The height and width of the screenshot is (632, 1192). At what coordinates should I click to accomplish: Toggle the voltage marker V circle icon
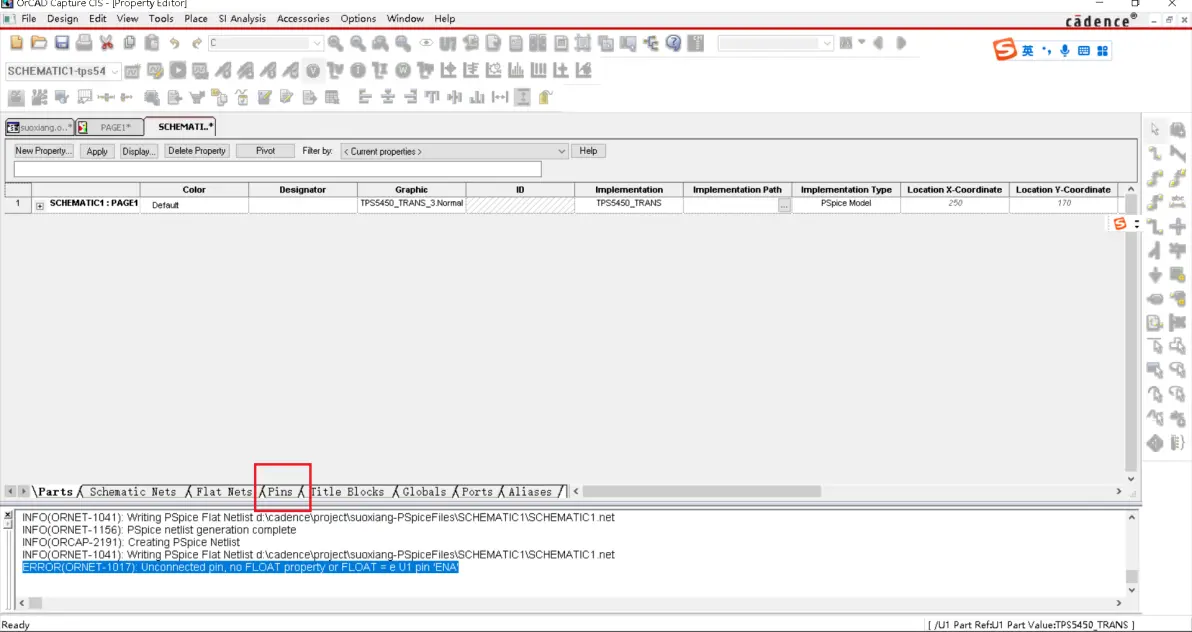point(313,71)
